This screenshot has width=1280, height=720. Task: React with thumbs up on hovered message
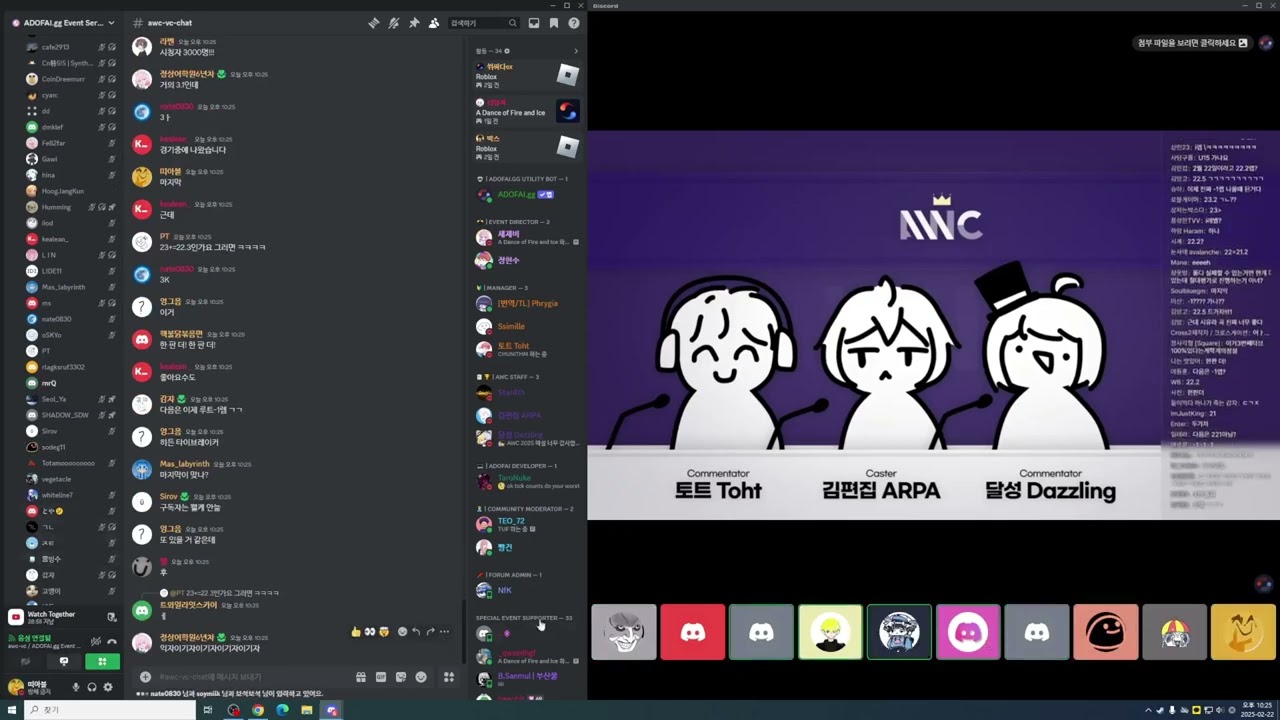356,632
